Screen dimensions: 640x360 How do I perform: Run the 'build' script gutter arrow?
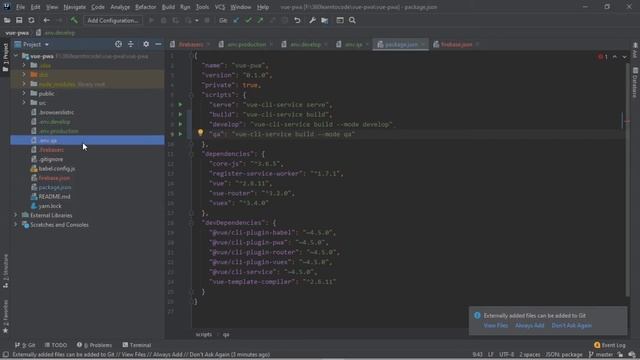180,114
